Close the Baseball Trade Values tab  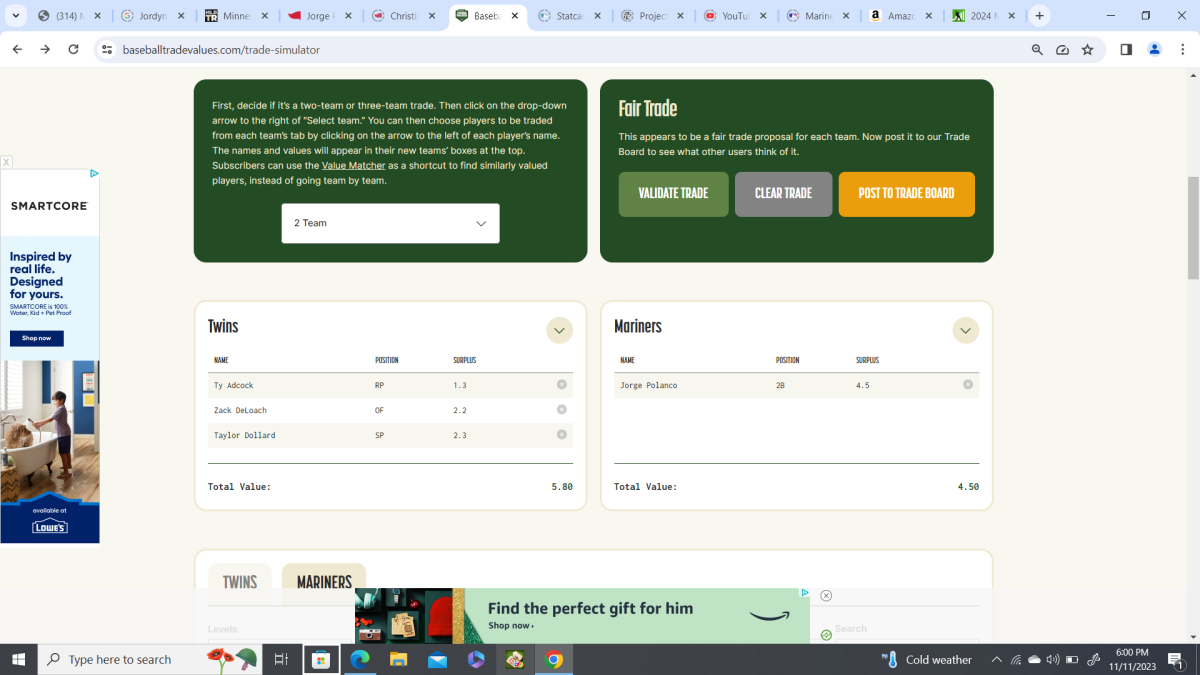tap(515, 16)
